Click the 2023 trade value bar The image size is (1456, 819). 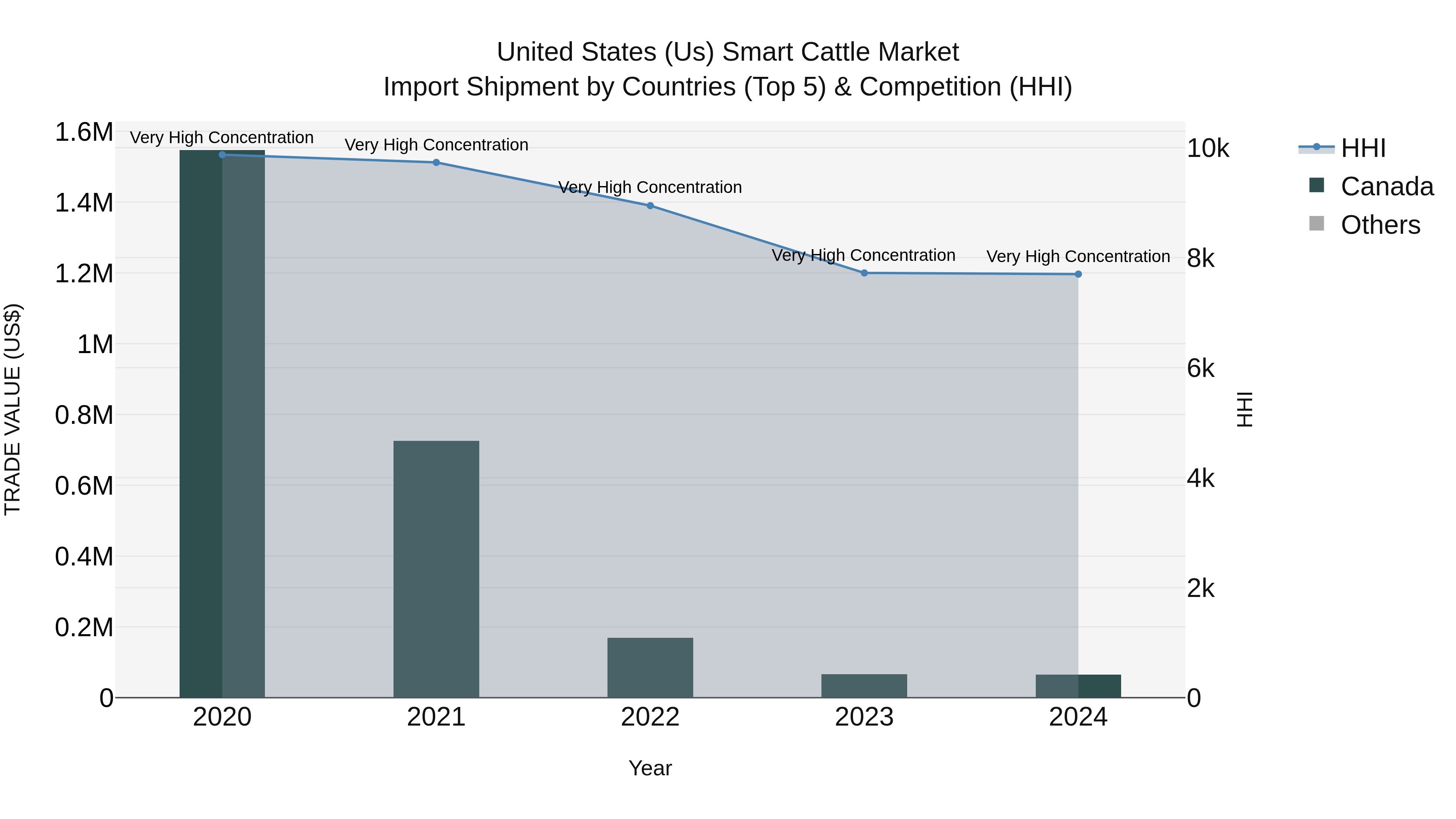pyautogui.click(x=864, y=686)
